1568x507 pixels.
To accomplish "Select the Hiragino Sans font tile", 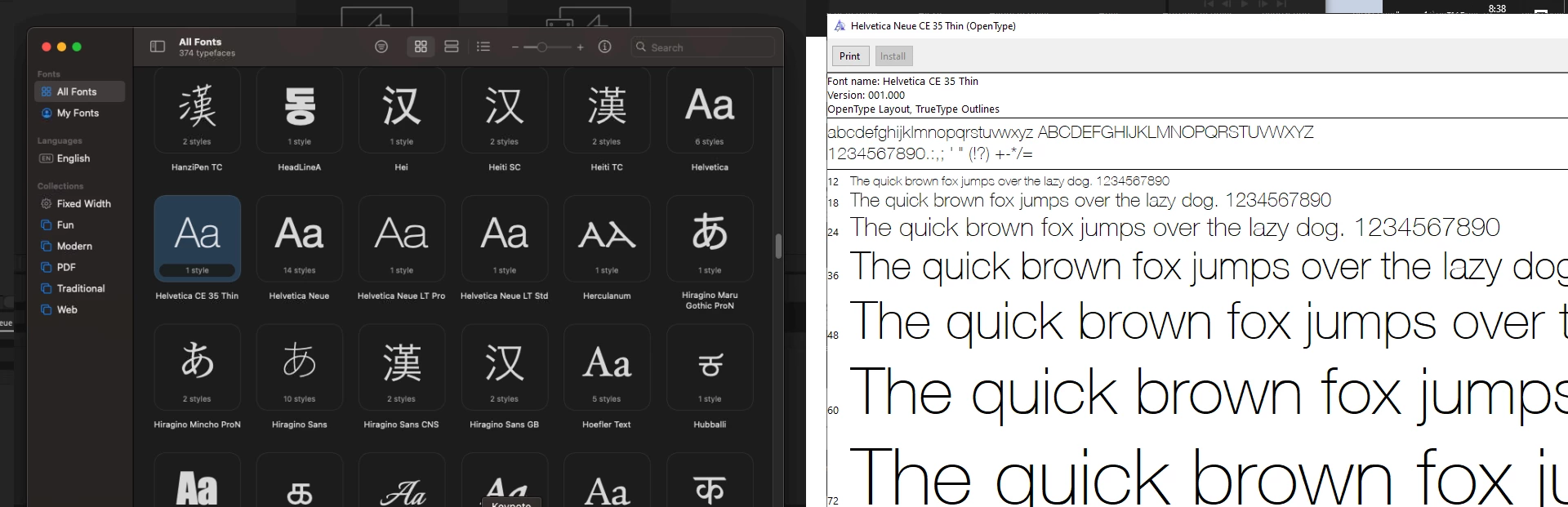I will (x=300, y=367).
